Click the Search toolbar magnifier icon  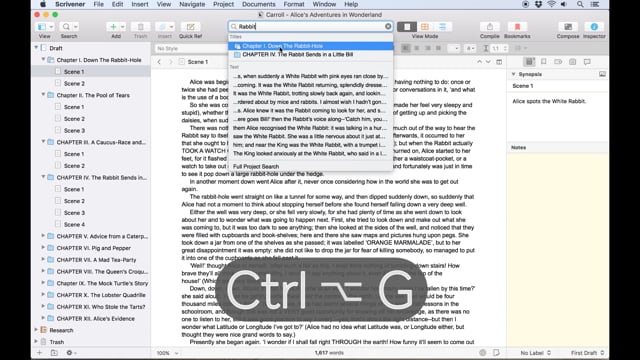pos(66,27)
